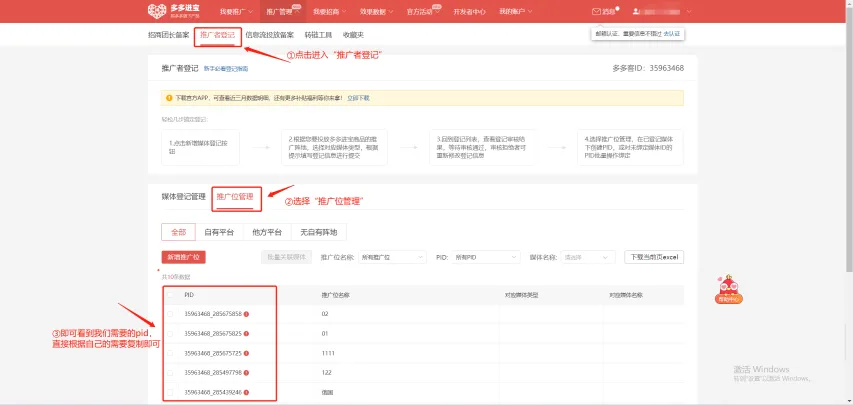Toggle the select-all checkbox in PID header
Image resolution: width=853 pixels, height=405 pixels.
click(170, 295)
